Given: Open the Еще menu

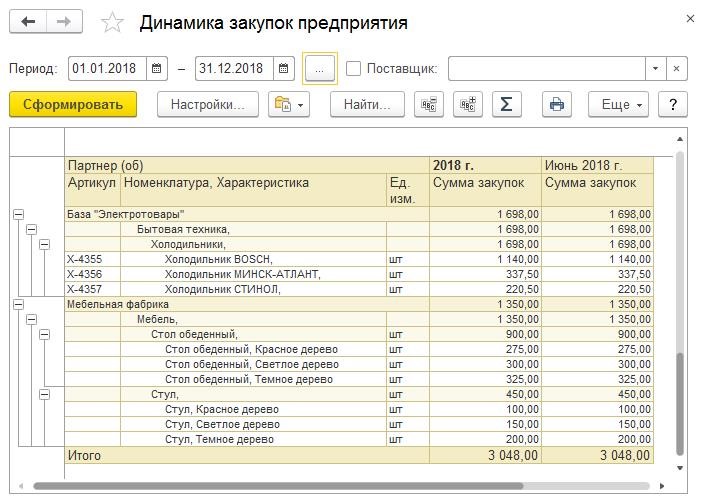Looking at the screenshot, I should pos(618,104).
